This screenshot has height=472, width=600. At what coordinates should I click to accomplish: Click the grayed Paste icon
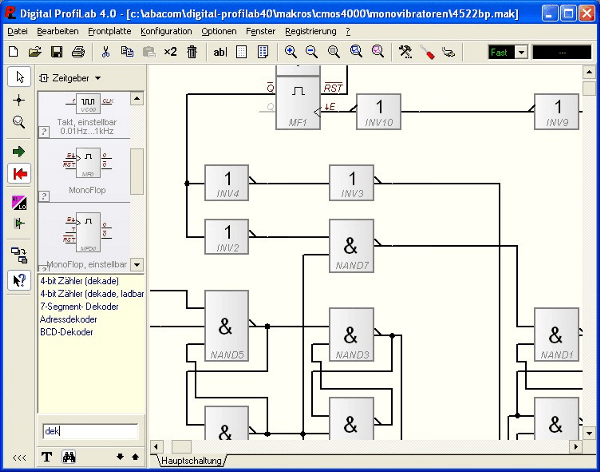point(149,52)
